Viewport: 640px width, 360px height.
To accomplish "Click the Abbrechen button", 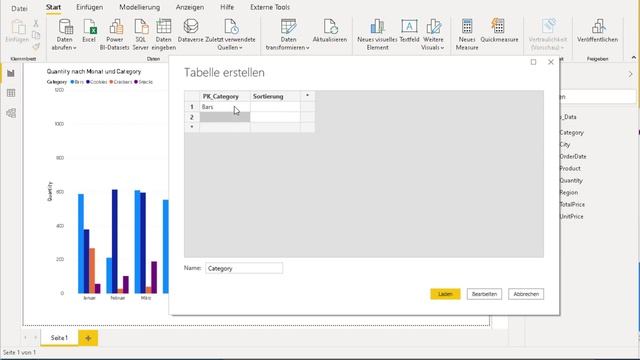I will (526, 294).
